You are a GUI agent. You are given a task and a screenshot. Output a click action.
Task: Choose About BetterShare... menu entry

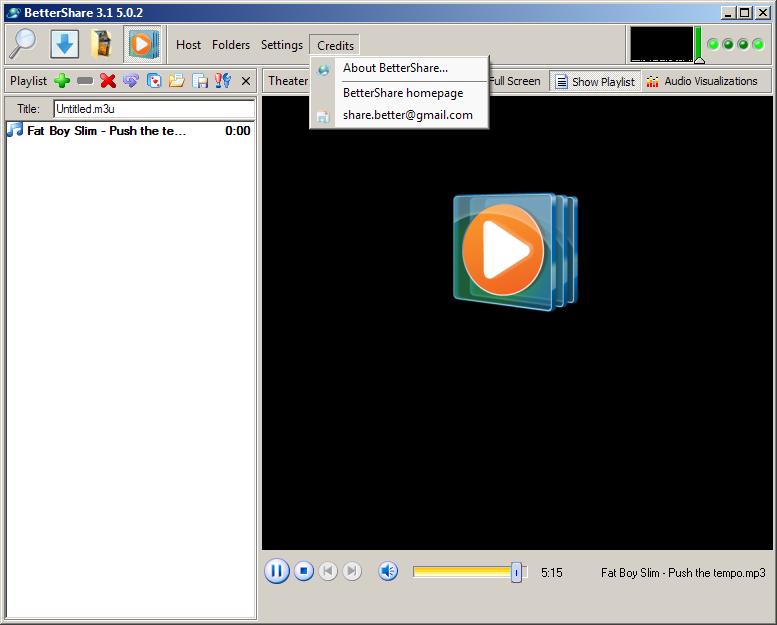pyautogui.click(x=399, y=68)
